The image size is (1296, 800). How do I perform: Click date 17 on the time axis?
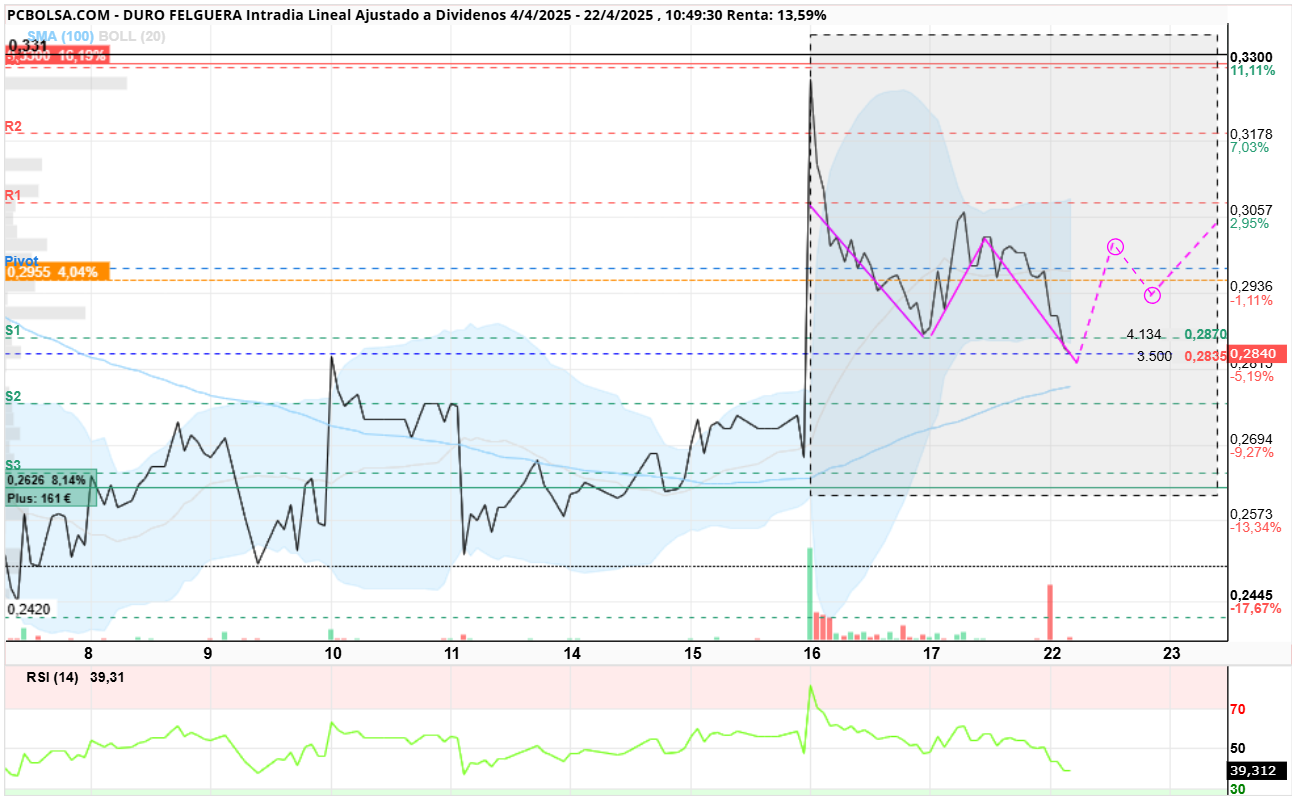click(x=932, y=654)
